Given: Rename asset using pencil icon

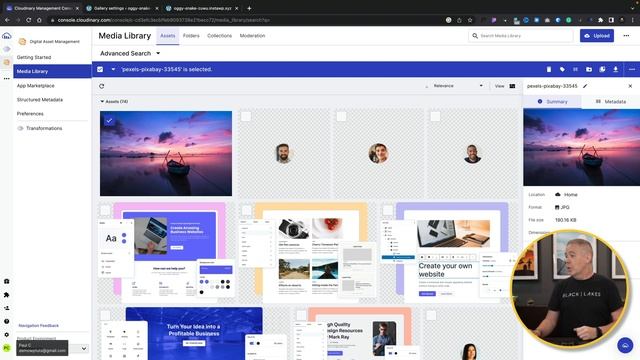Looking at the screenshot, I should 585,86.
